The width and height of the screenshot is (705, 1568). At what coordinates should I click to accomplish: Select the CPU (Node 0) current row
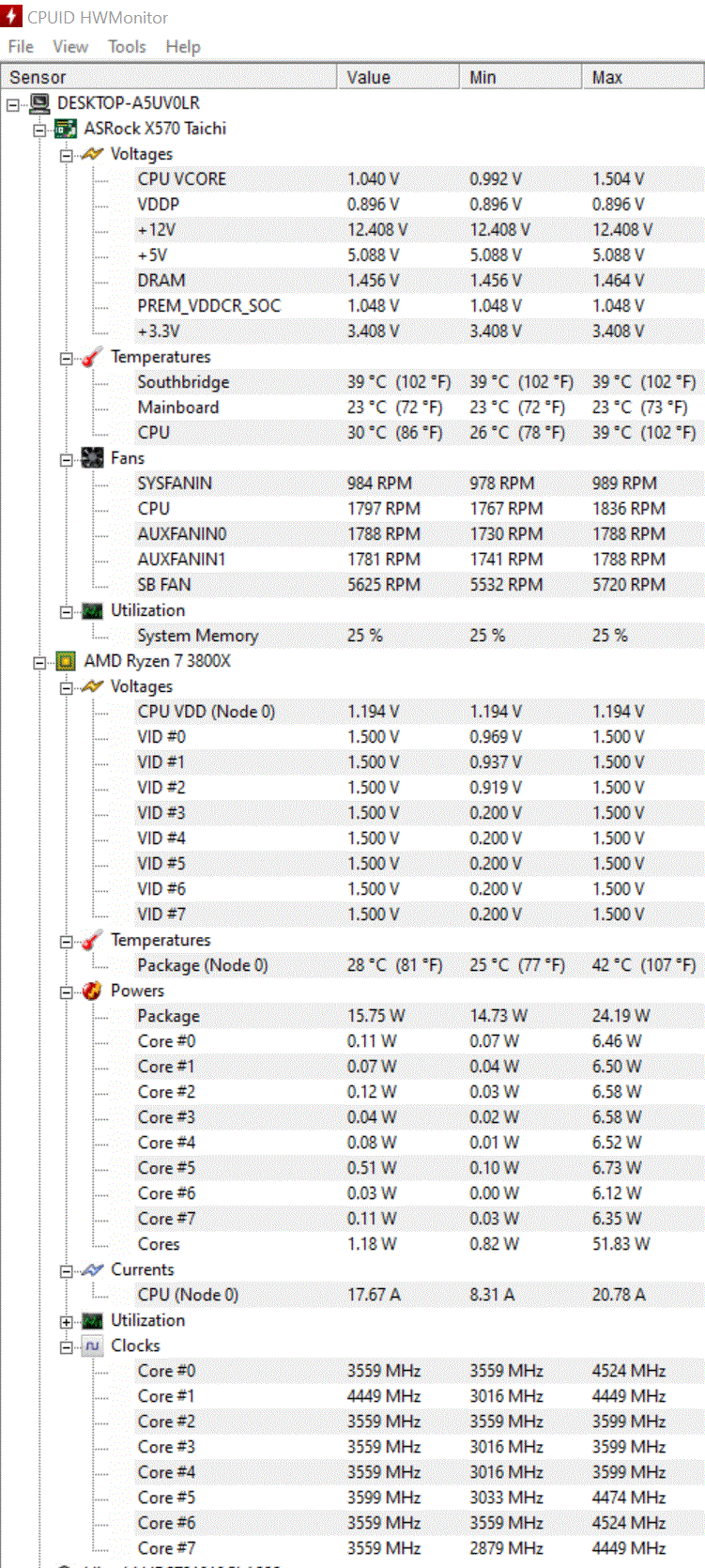click(x=419, y=1295)
